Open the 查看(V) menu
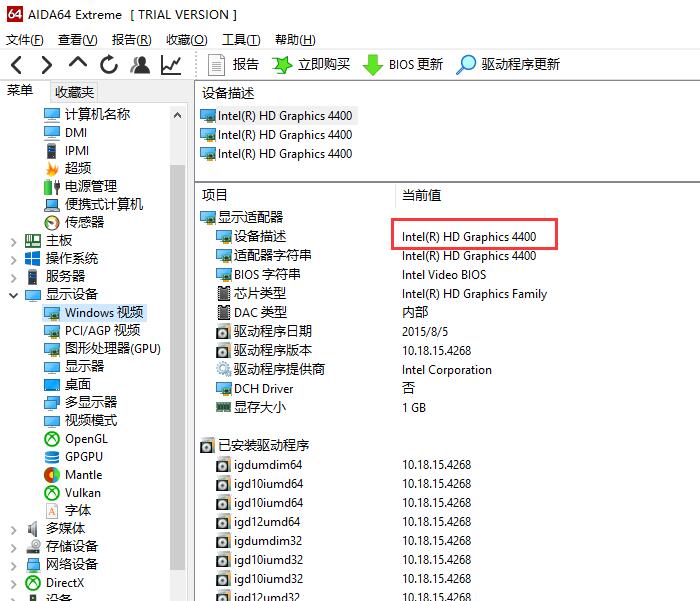The height and width of the screenshot is (601, 700). coord(78,40)
